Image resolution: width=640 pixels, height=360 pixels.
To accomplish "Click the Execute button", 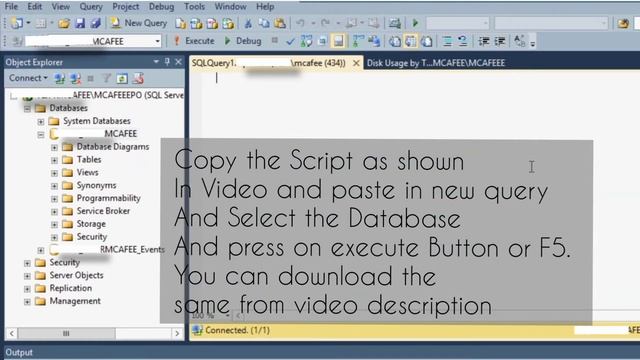I will (x=194, y=41).
